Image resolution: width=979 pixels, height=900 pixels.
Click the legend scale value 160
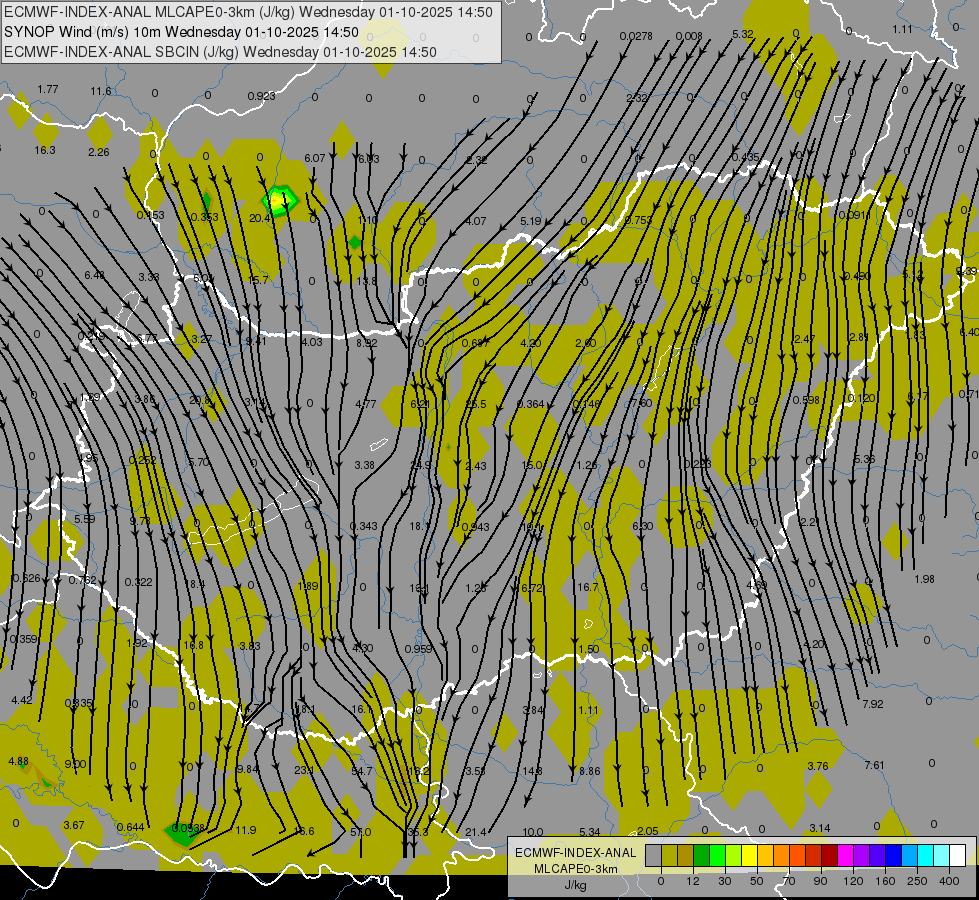885,881
